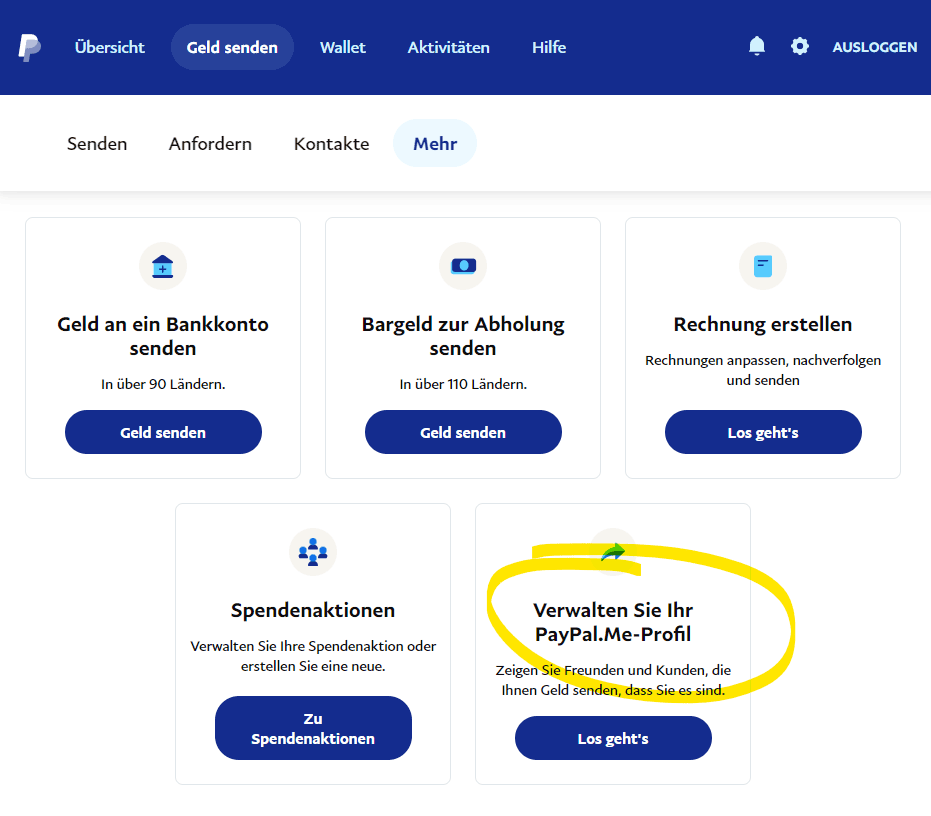Click AUSLOGGEN to log out

click(x=874, y=47)
